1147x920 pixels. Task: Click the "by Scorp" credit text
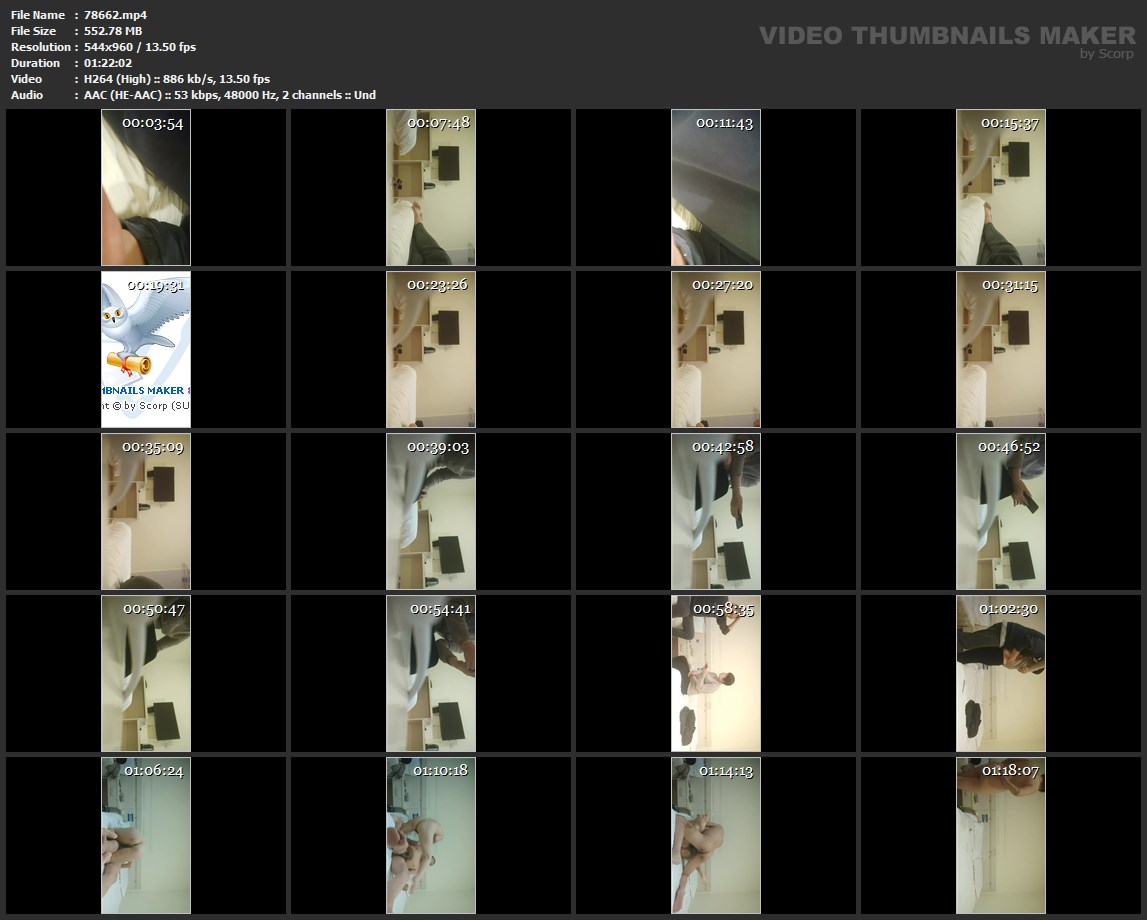[1107, 54]
